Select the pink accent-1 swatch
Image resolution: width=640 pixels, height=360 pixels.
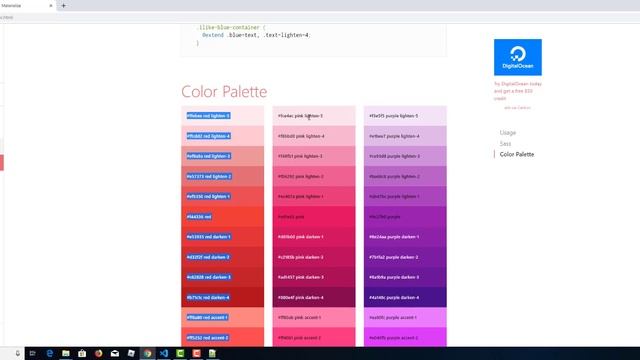(314, 318)
